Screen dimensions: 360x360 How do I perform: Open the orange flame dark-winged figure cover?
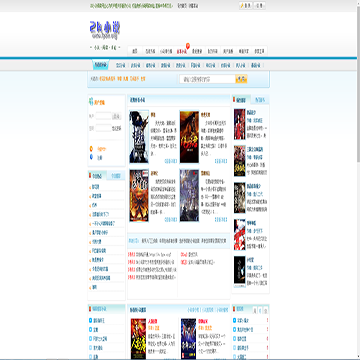click(139, 195)
